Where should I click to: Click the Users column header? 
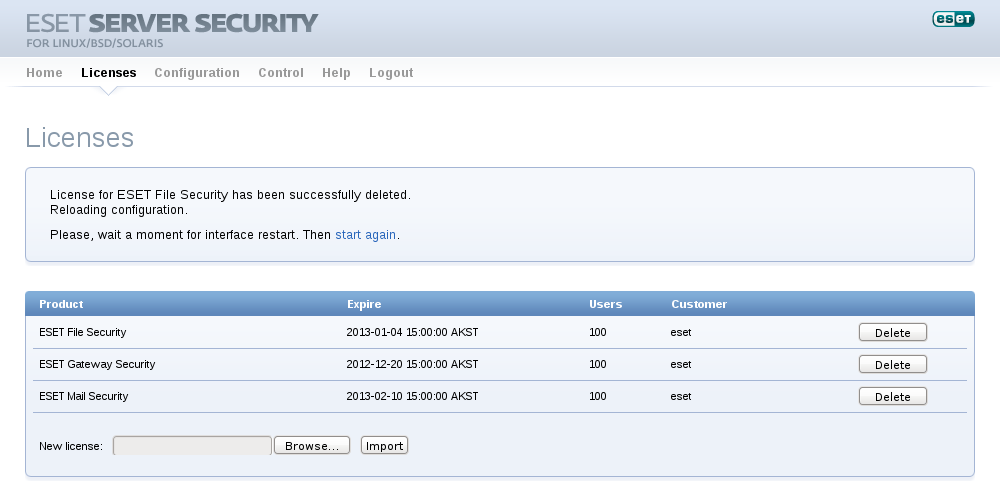point(605,304)
